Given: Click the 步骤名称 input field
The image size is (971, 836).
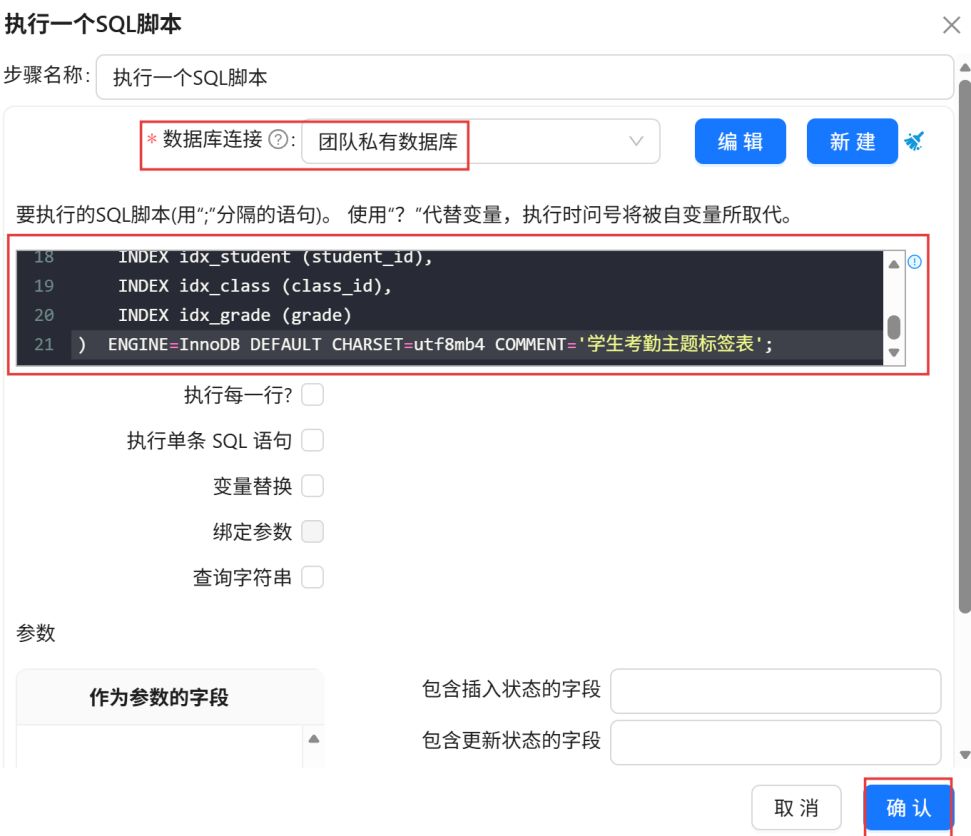Looking at the screenshot, I should tap(525, 77).
